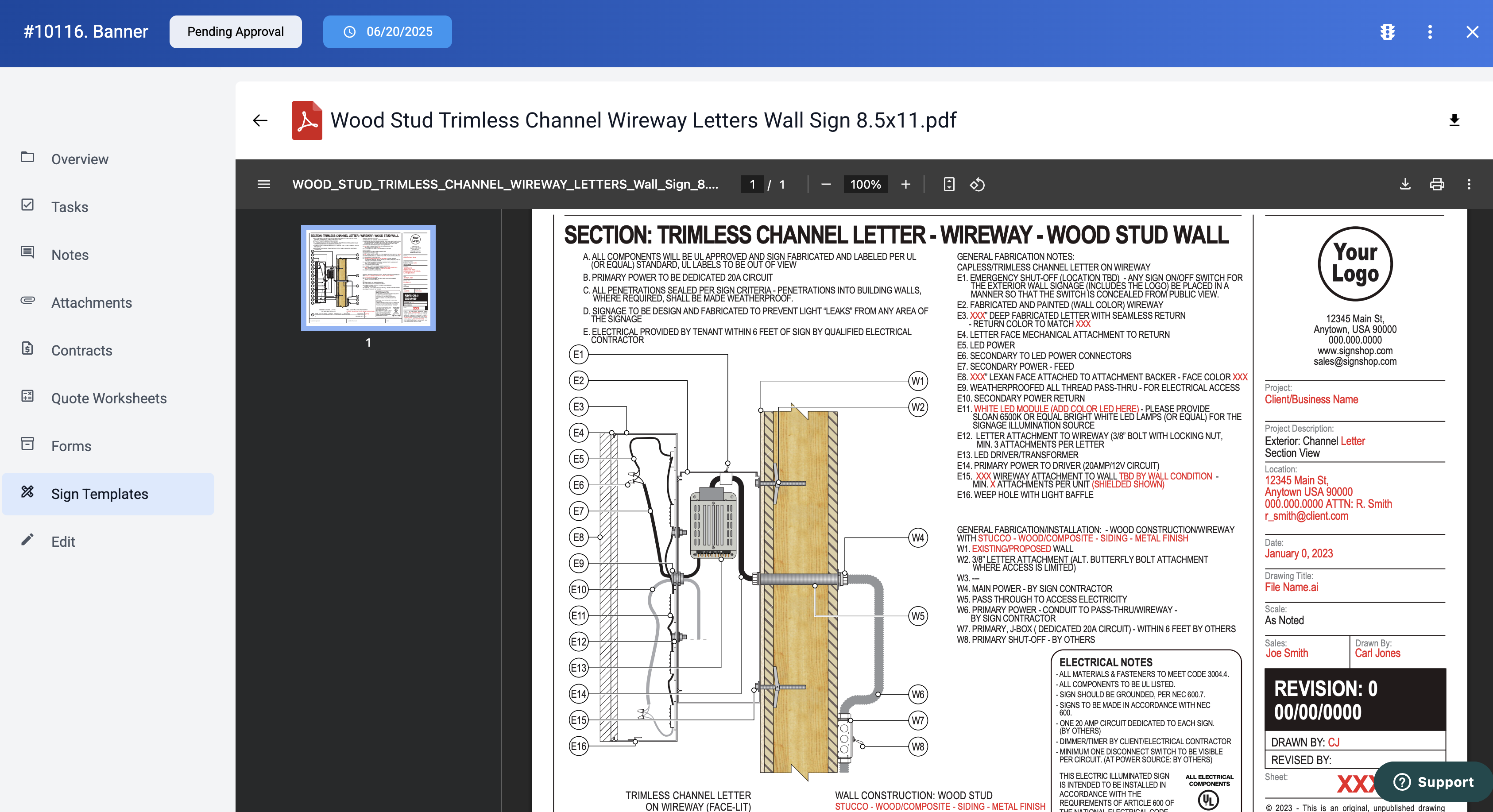This screenshot has height=812, width=1493.
Task: Click the r_smith@client.com email text
Action: point(1306,516)
